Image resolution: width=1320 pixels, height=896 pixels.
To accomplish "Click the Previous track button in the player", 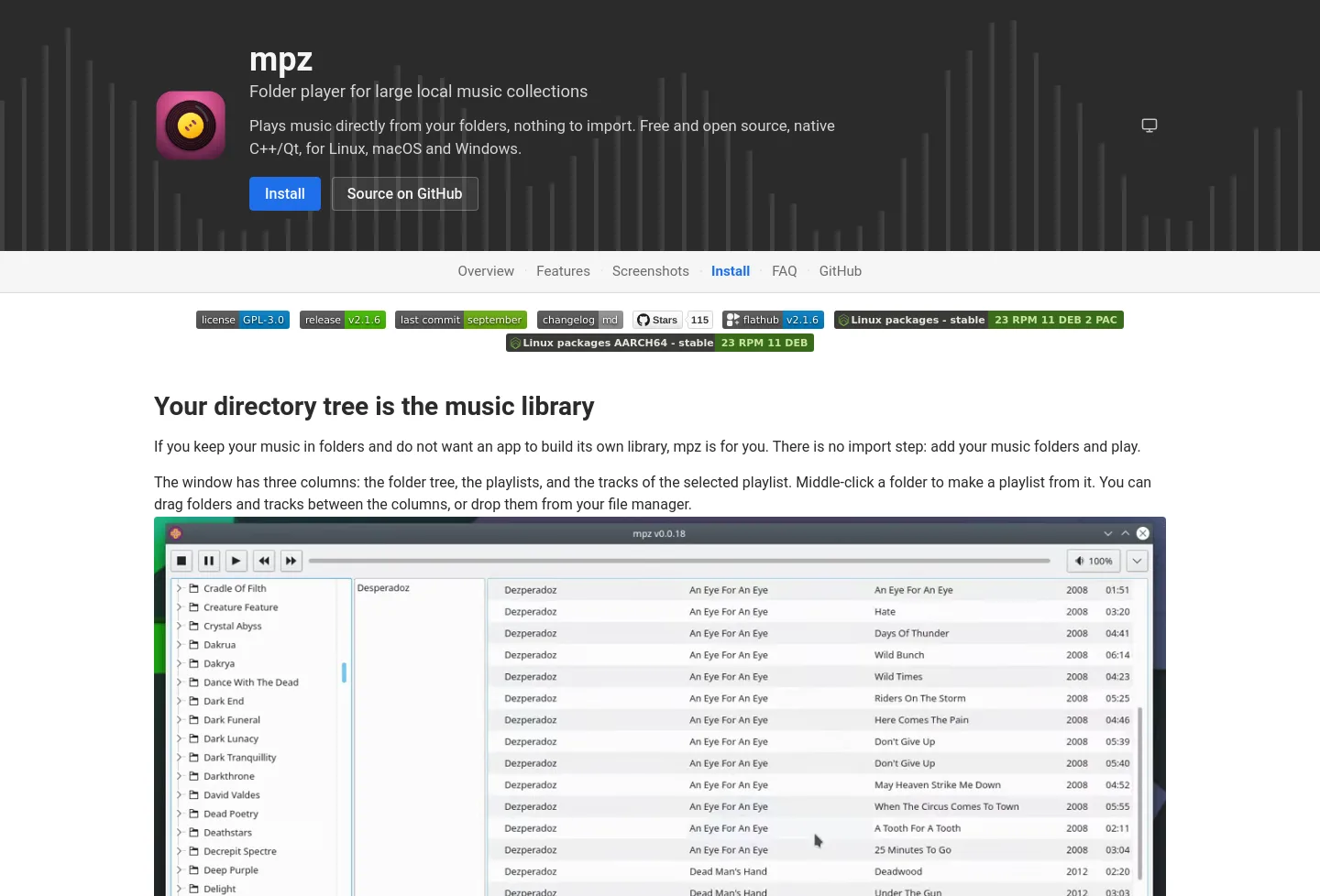I will (x=264, y=561).
